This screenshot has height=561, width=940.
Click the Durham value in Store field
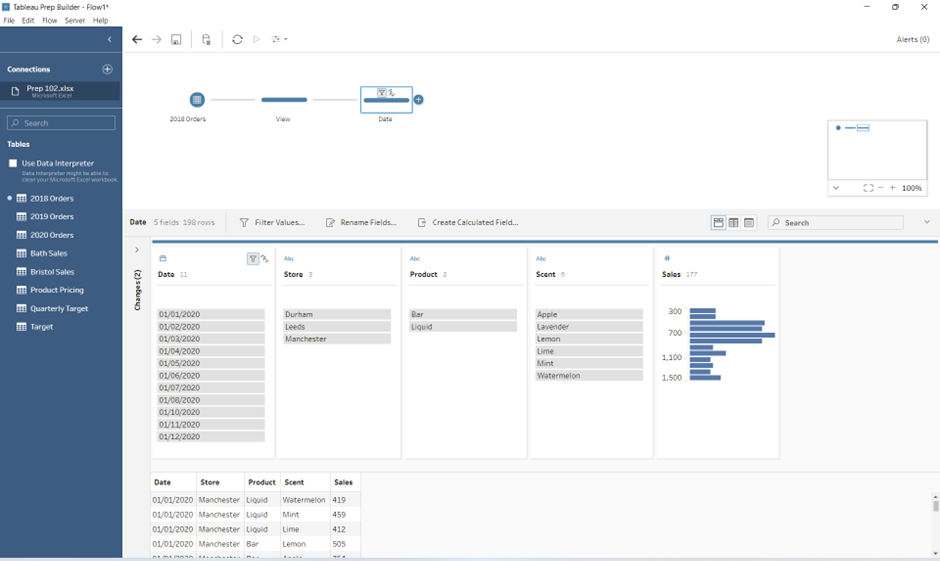click(337, 314)
